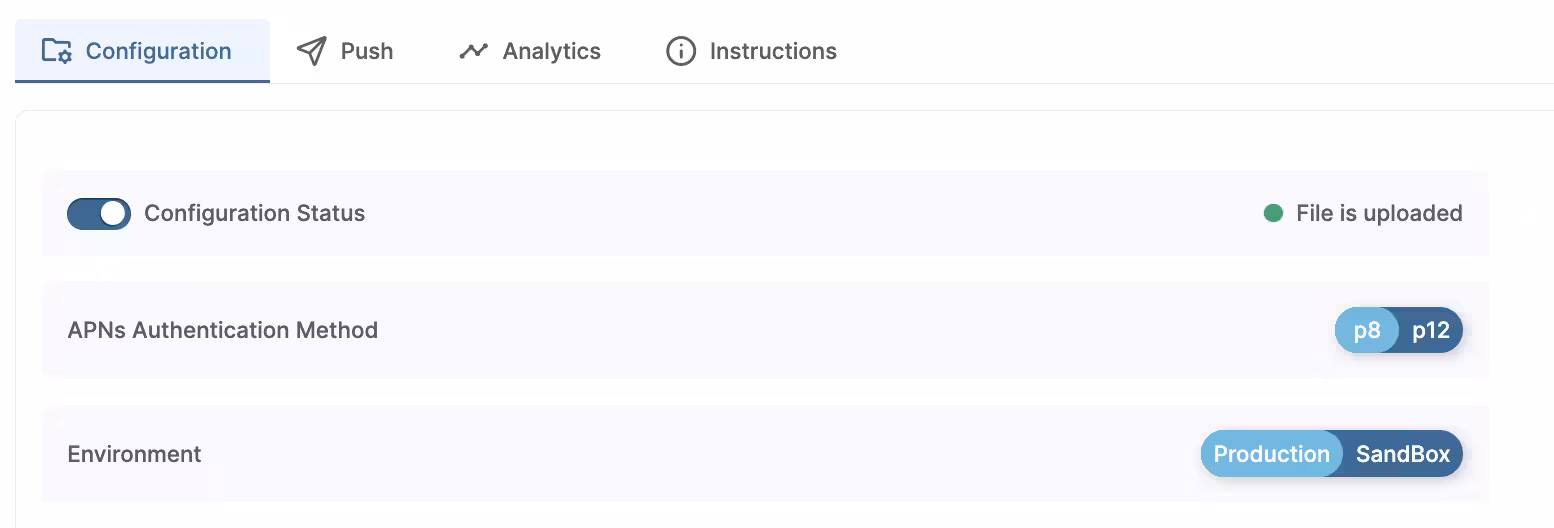Click the "APNs Authentication Method" label
The image size is (1554, 528).
[222, 330]
